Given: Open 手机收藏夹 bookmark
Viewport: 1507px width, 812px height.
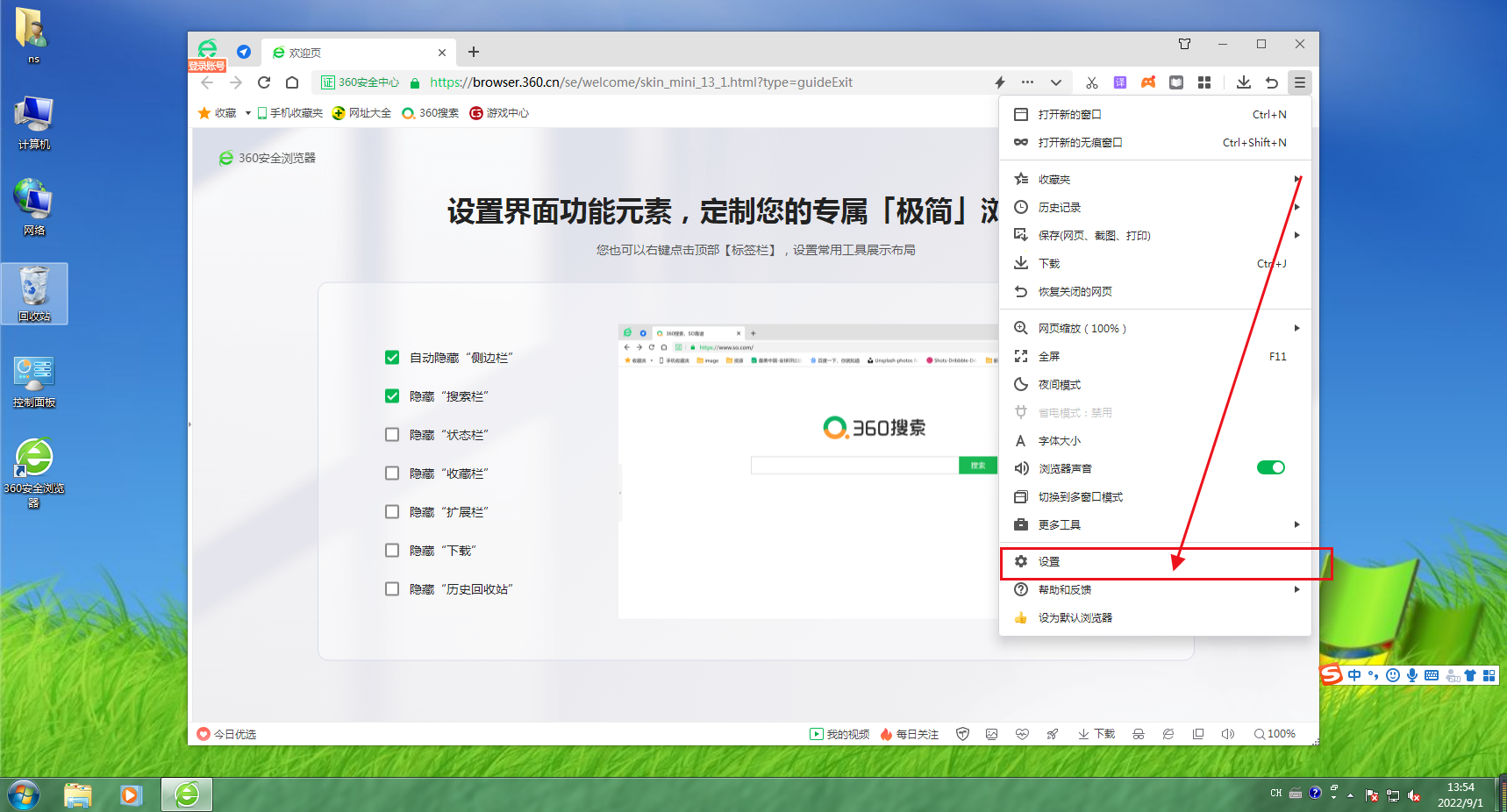Looking at the screenshot, I should 290,113.
